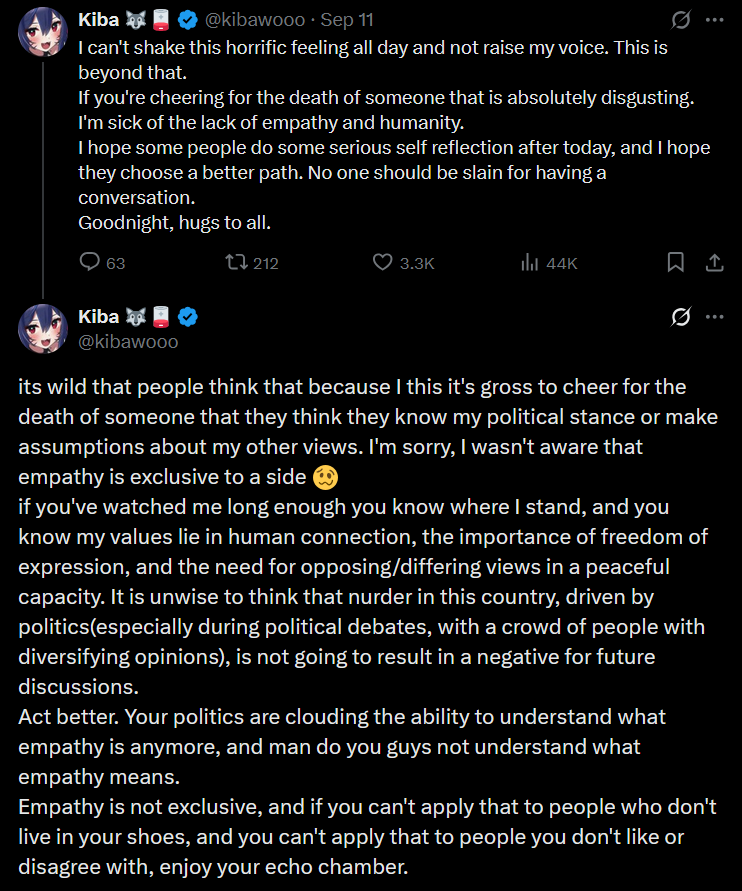The image size is (742, 891).
Task: Reply to the Sep 11 post
Action: coord(90,262)
